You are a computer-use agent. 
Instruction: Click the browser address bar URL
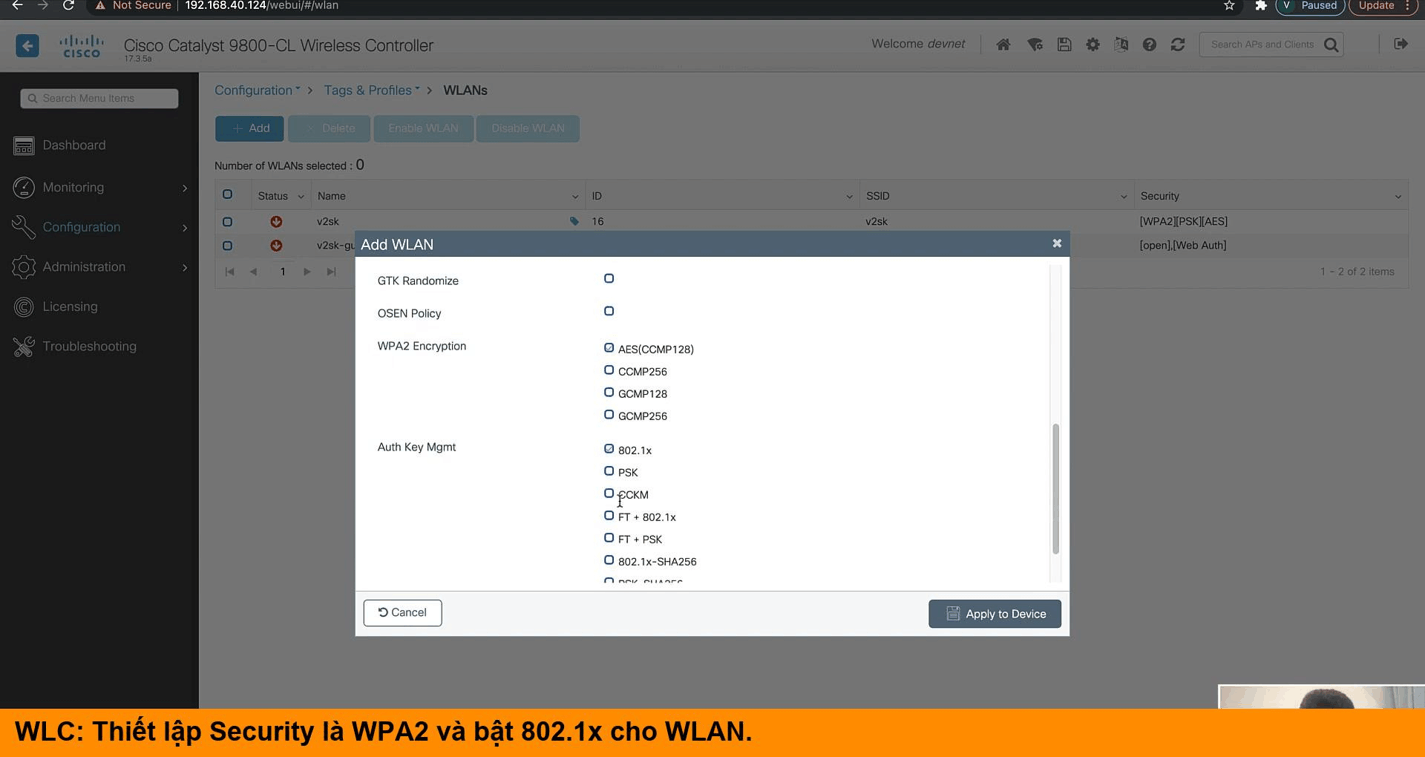tap(262, 6)
